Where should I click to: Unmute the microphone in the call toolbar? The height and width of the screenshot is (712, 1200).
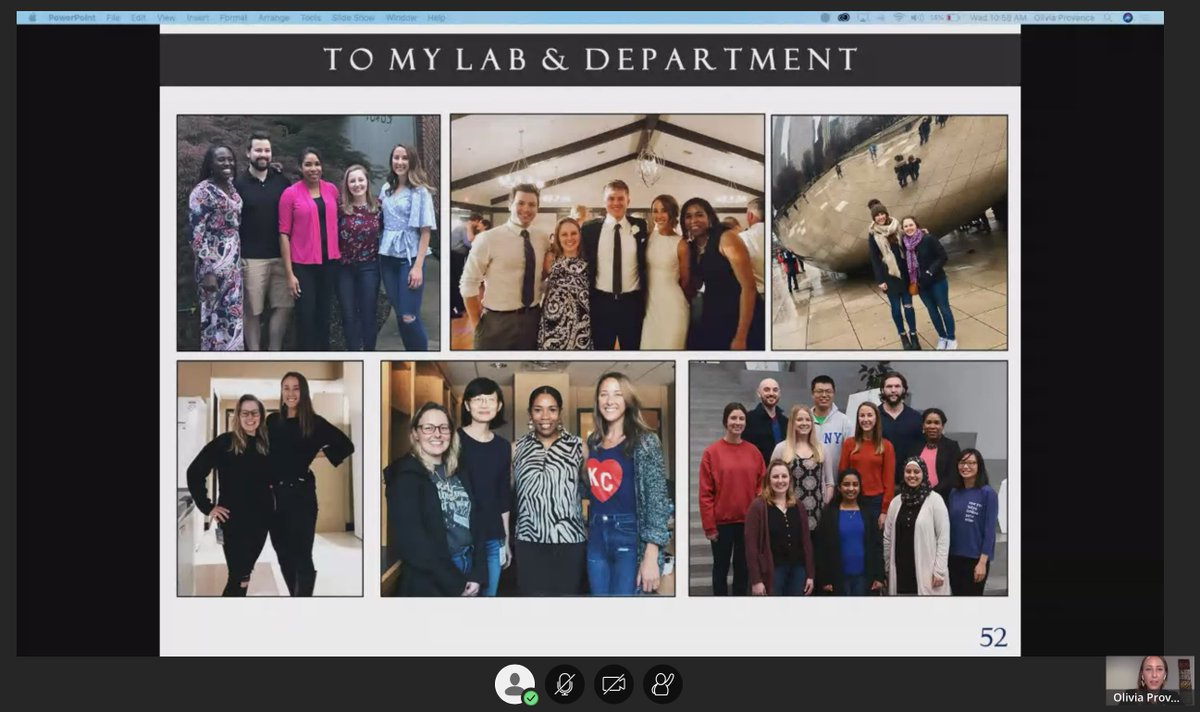(565, 684)
